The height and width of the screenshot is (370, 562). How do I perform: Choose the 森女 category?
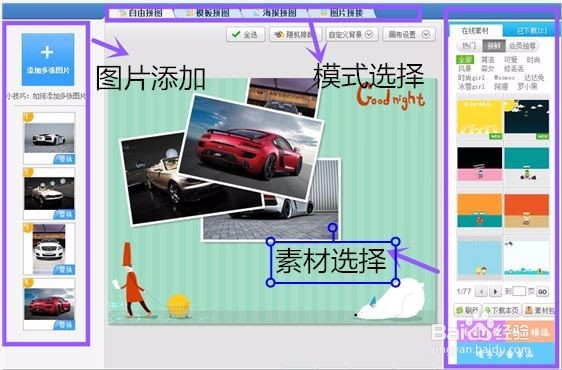pos(487,68)
